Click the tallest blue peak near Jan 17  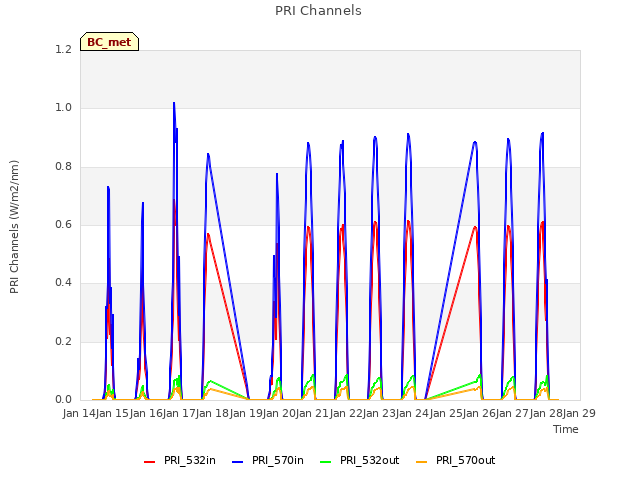click(x=174, y=103)
